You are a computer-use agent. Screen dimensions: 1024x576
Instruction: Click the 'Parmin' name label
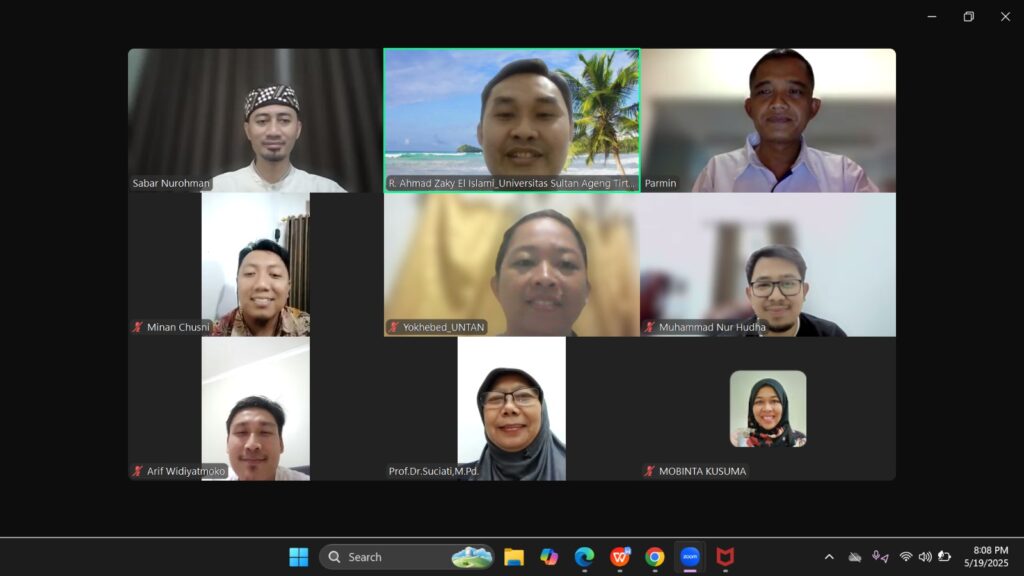[x=660, y=184]
